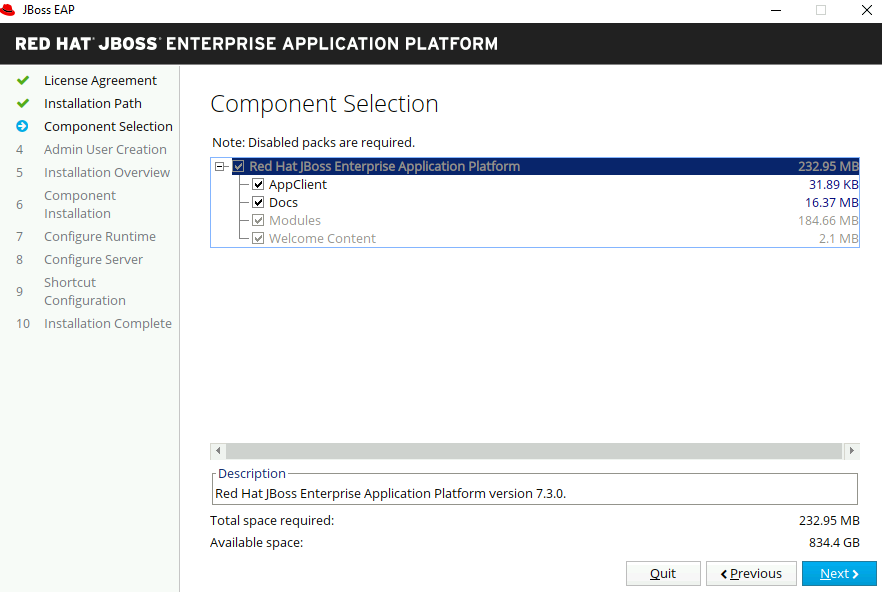882x592 pixels.
Task: Select the AppClient row label
Action: tap(298, 184)
